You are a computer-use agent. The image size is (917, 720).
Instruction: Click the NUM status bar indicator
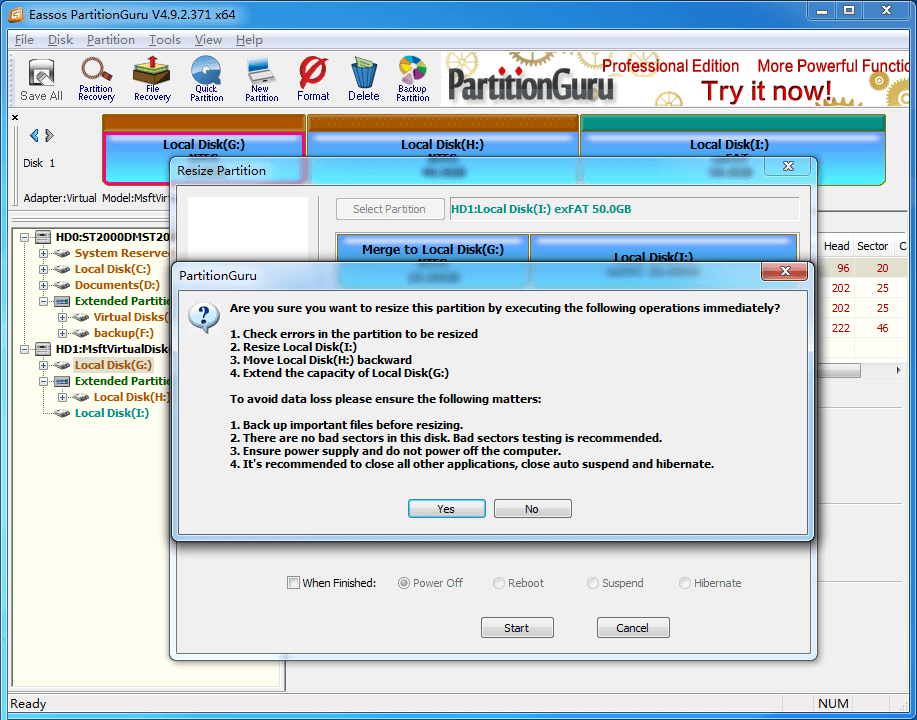click(x=833, y=704)
